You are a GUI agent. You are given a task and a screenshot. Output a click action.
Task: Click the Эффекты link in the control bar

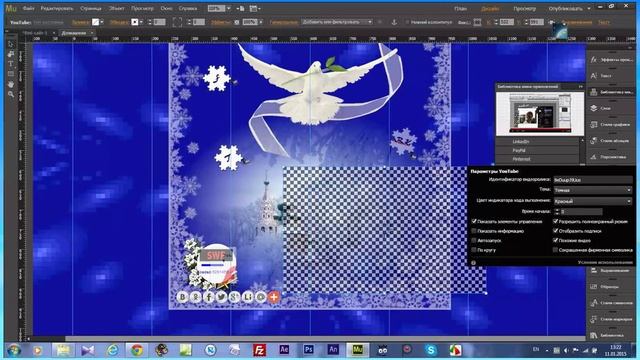click(220, 22)
